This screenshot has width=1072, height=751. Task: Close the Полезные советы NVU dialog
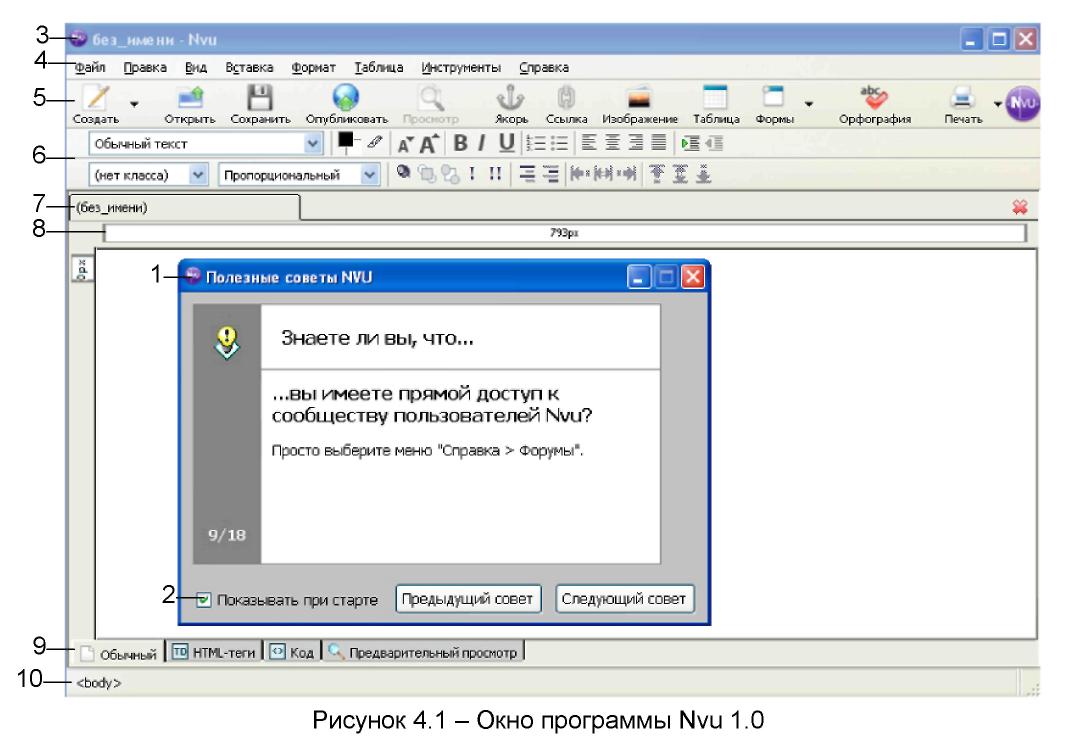[x=693, y=277]
